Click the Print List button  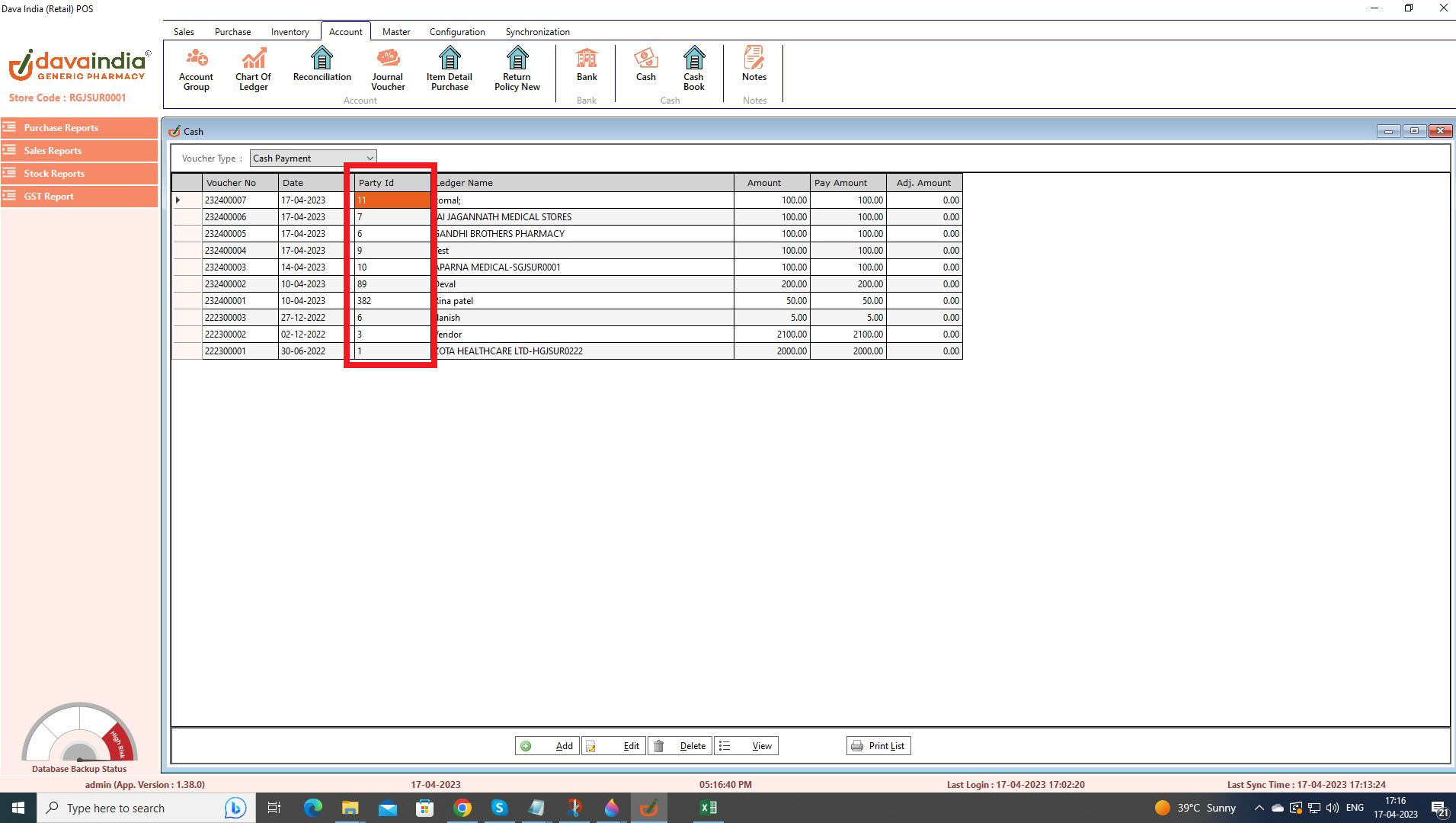pos(878,746)
